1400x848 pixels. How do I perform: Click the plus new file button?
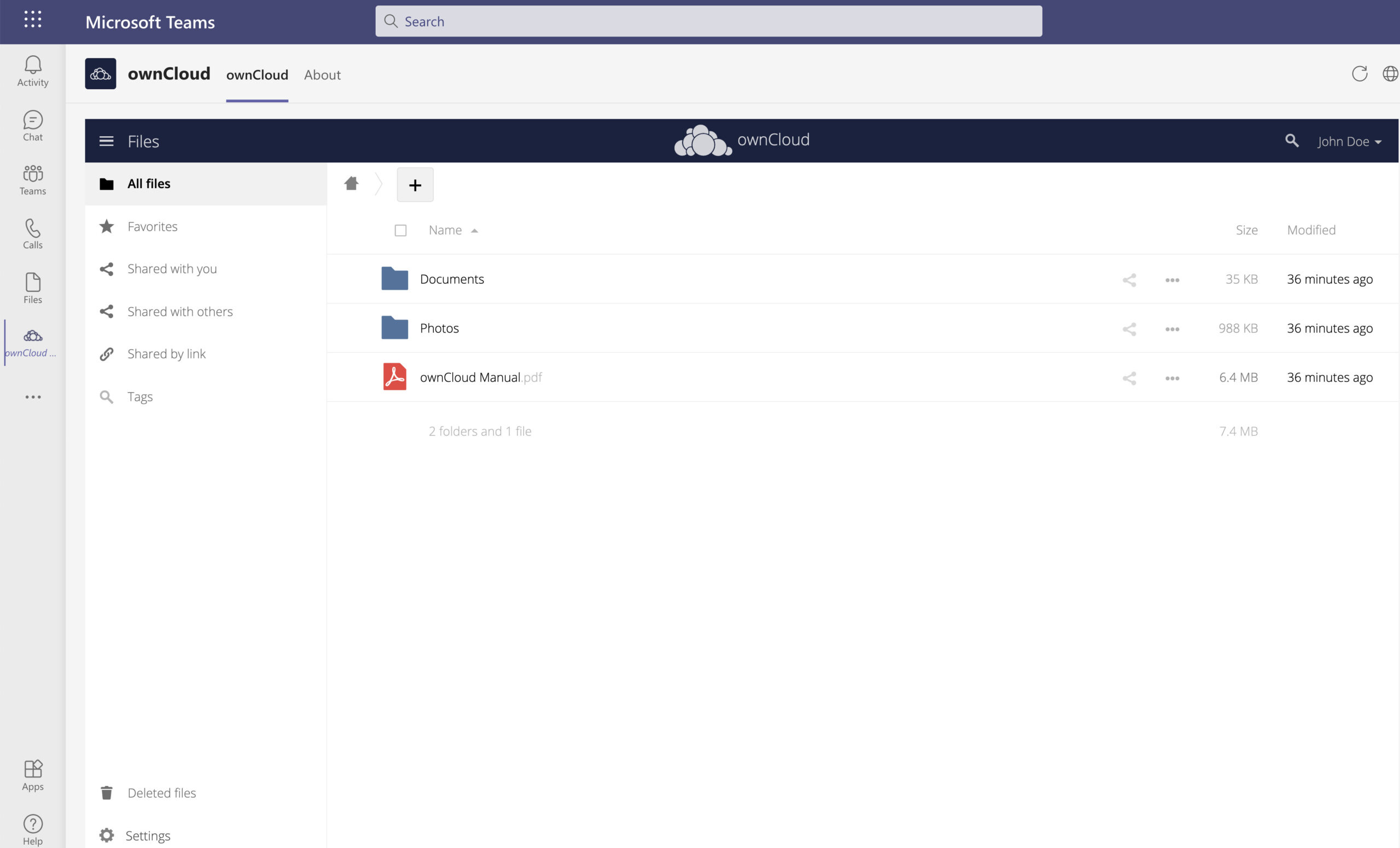pos(415,185)
